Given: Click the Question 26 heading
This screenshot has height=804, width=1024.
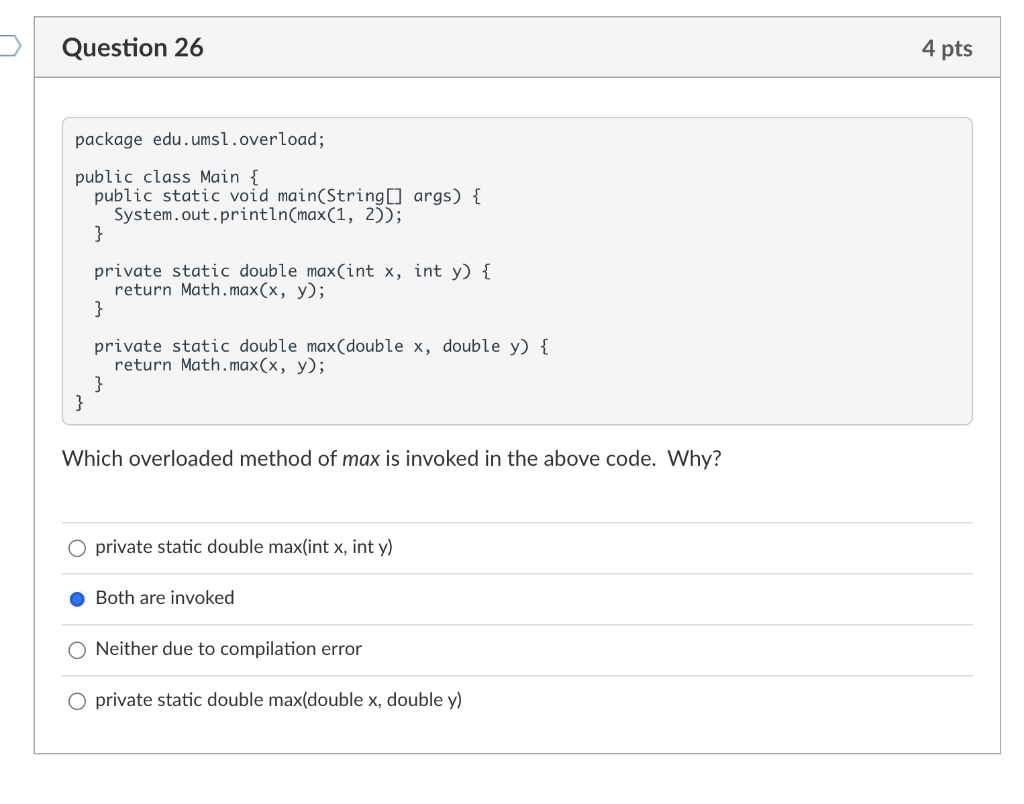Looking at the screenshot, I should coord(133,48).
